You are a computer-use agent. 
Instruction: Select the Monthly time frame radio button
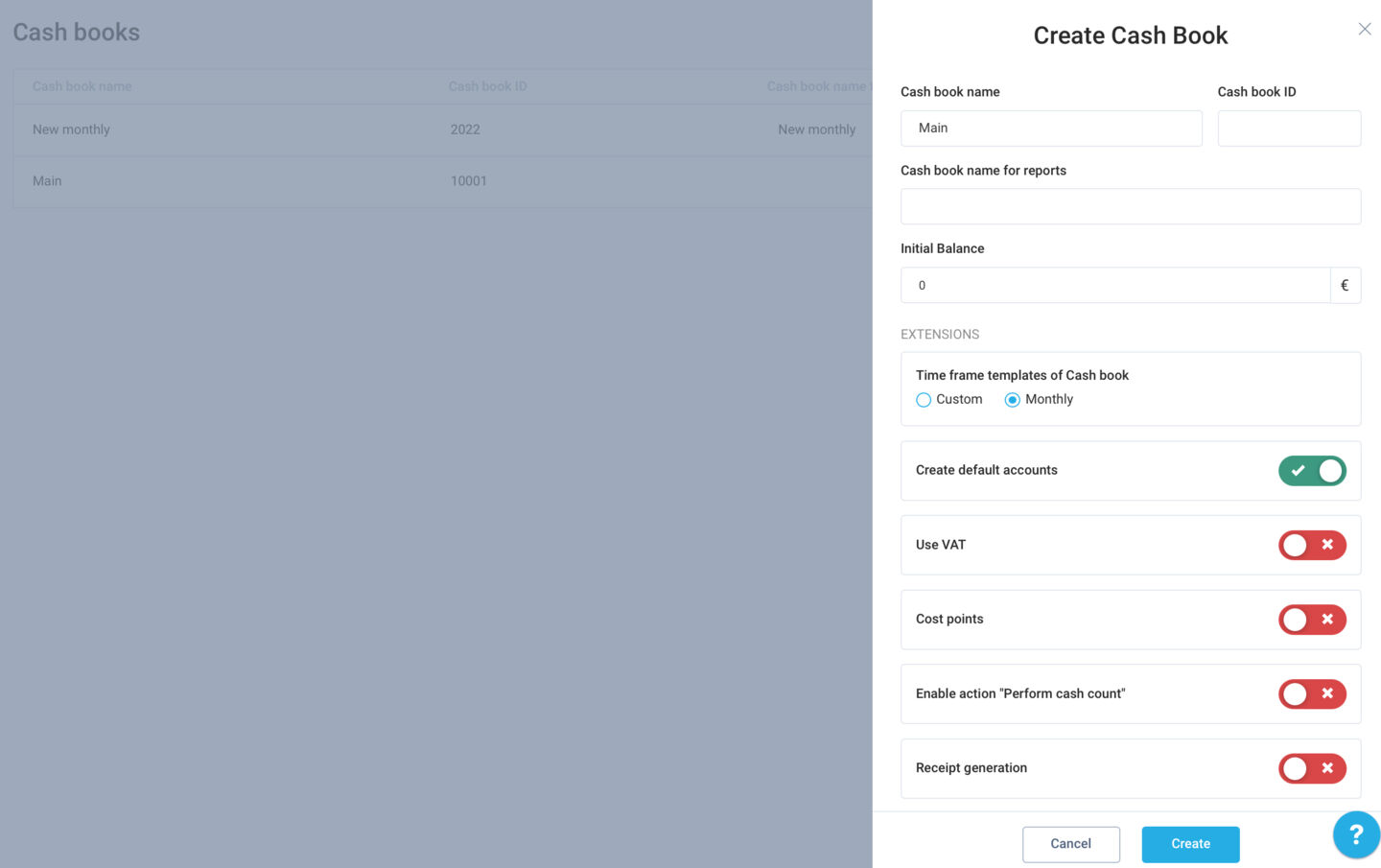[1012, 400]
